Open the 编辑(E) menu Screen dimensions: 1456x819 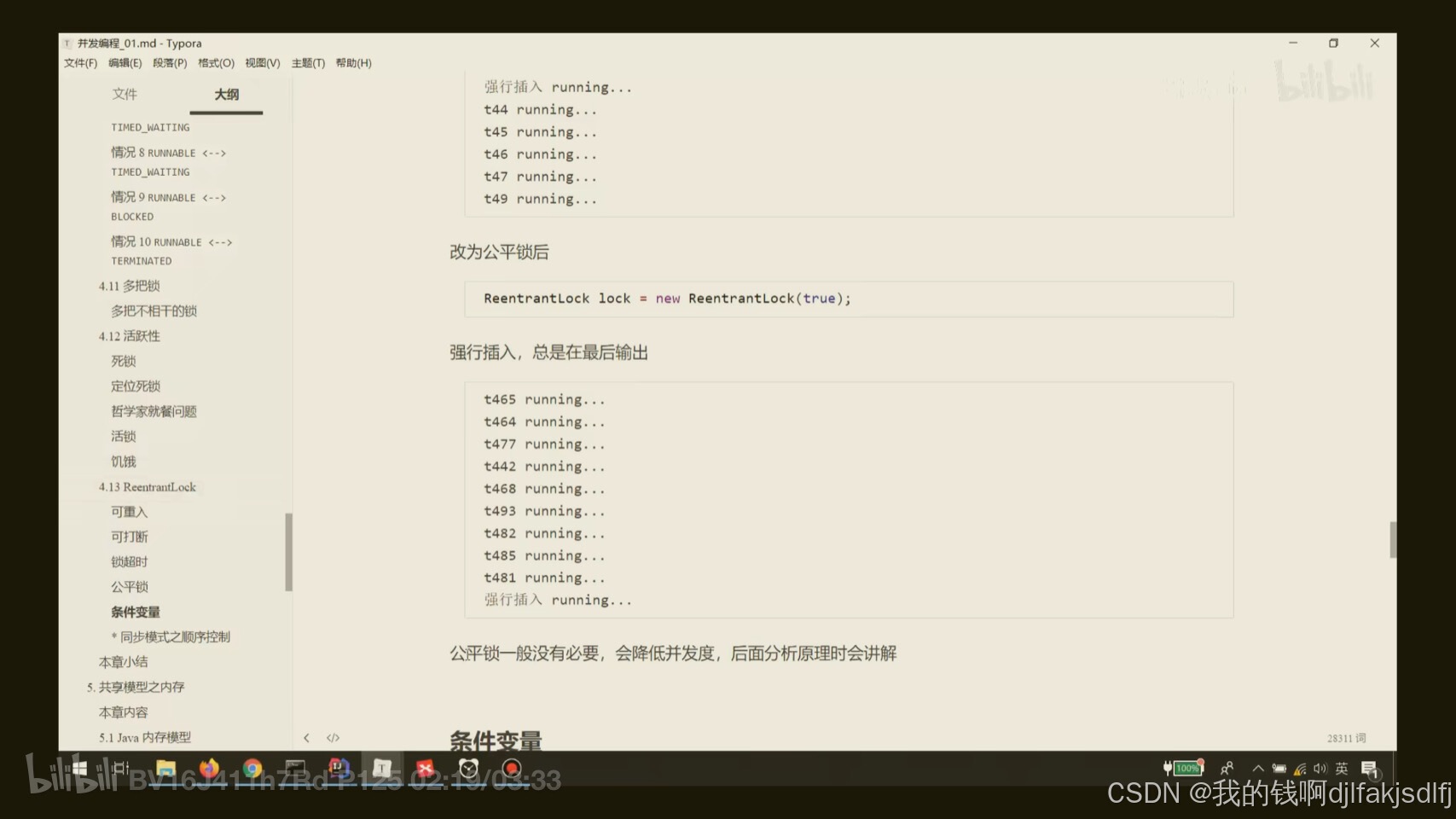click(125, 63)
